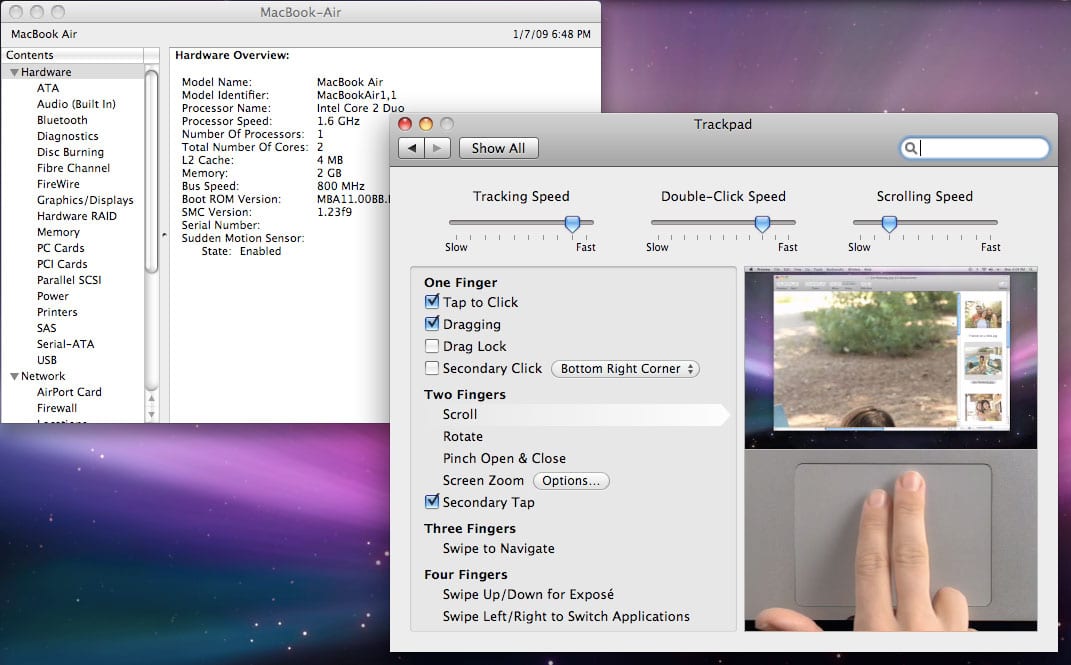Image resolution: width=1071 pixels, height=665 pixels.
Task: Select PCI Cards in sidebar
Action: 62,264
